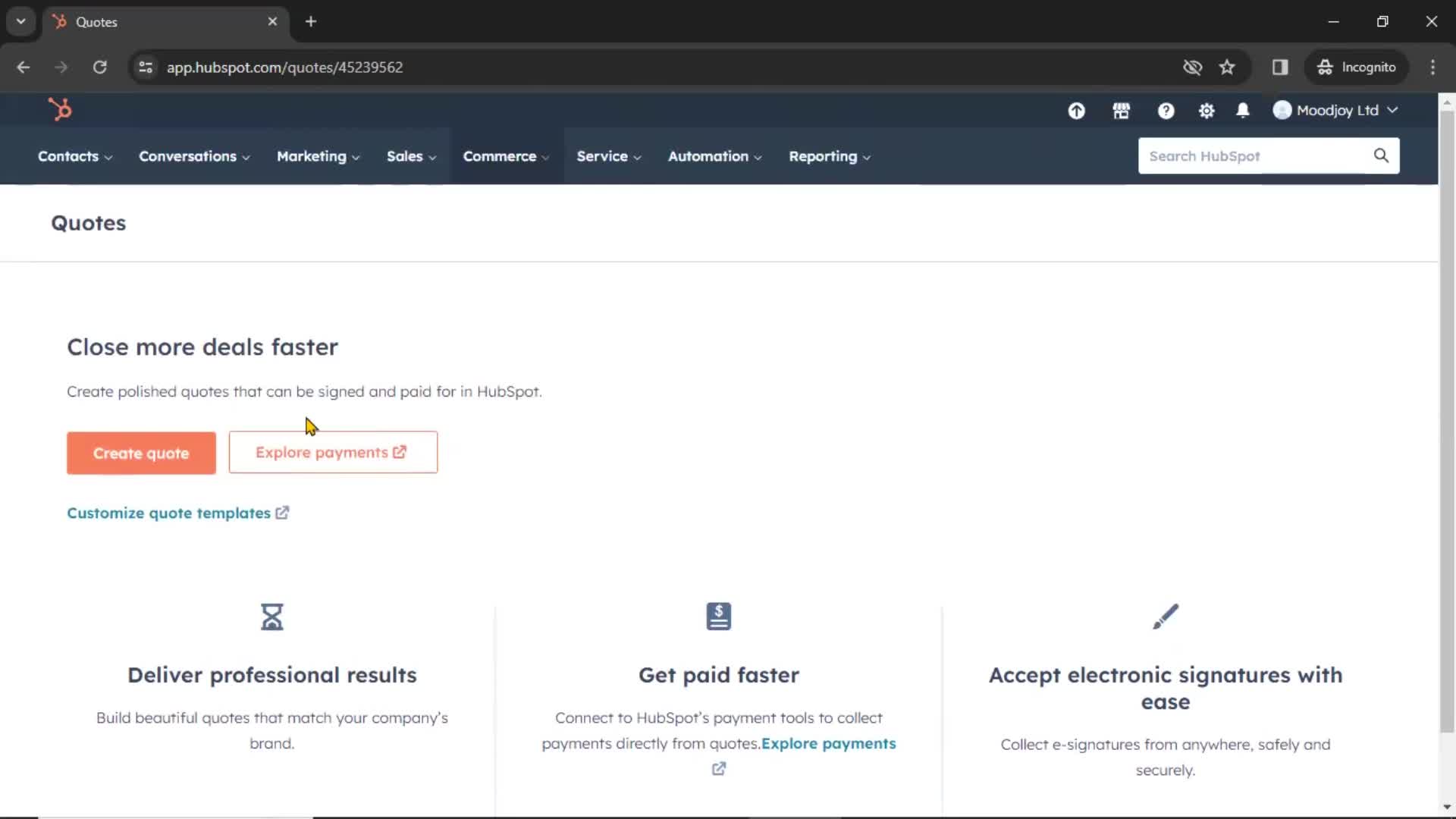This screenshot has height=819, width=1456.
Task: Click the browser back navigation arrow
Action: click(x=23, y=67)
